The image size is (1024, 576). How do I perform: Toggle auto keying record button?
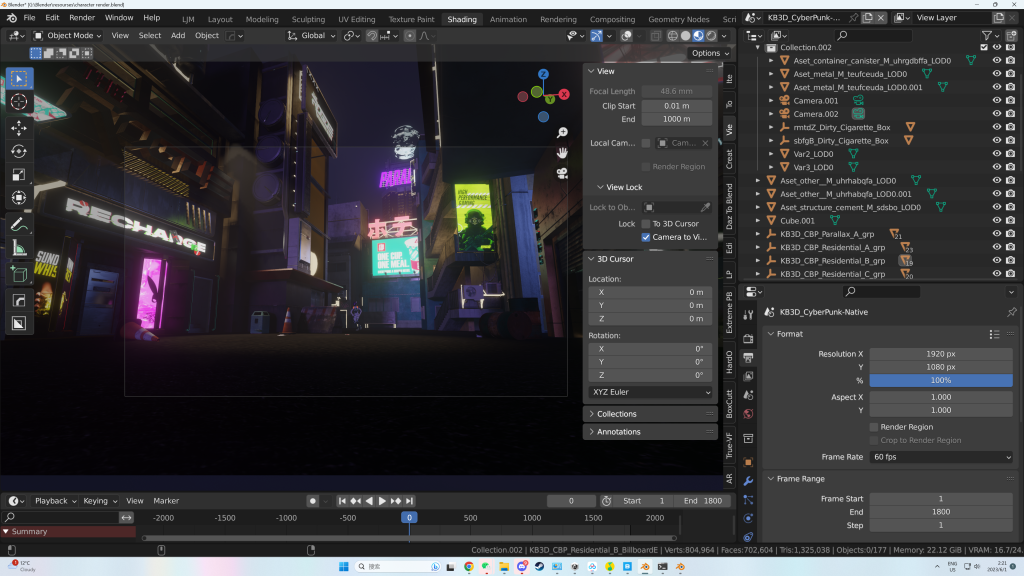(x=313, y=501)
